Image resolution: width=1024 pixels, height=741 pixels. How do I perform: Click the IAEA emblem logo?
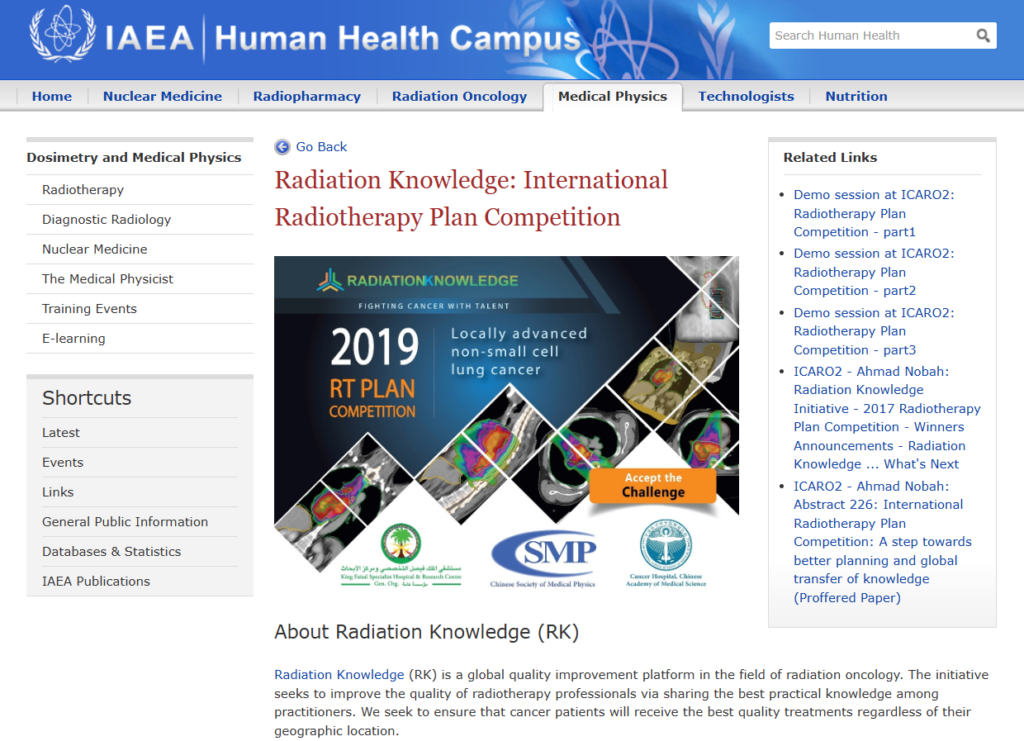coord(62,36)
